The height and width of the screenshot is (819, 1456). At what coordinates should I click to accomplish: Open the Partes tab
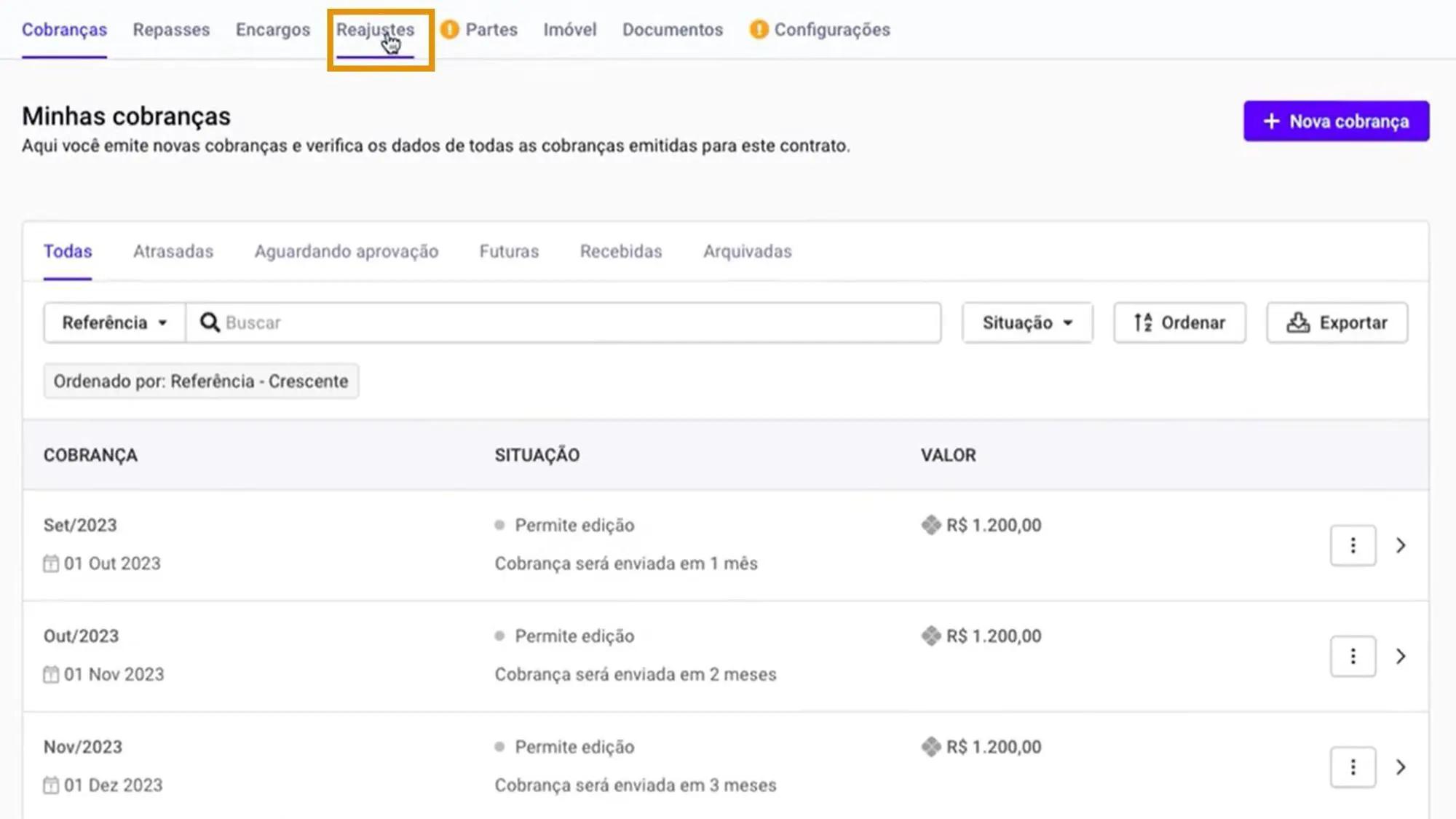pyautogui.click(x=491, y=30)
